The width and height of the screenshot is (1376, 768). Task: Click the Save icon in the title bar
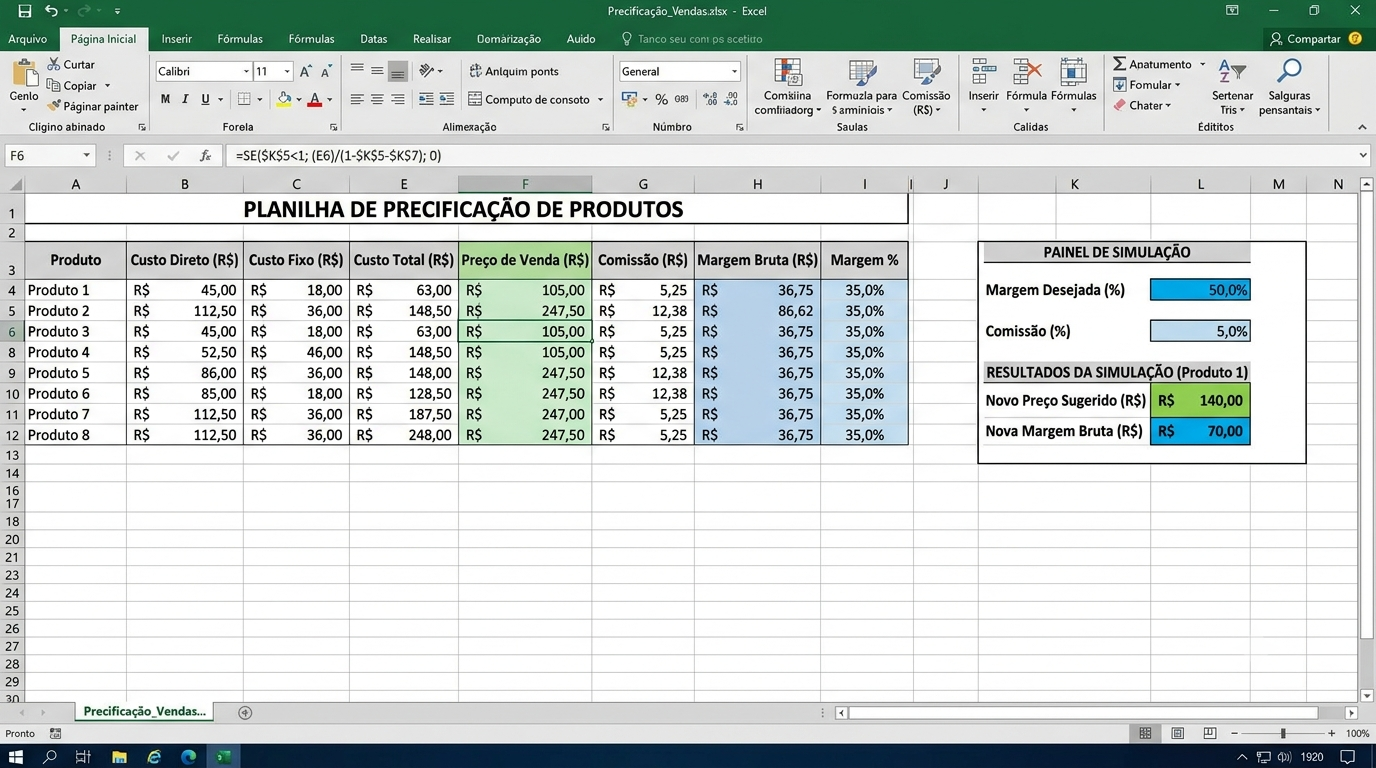coord(24,11)
